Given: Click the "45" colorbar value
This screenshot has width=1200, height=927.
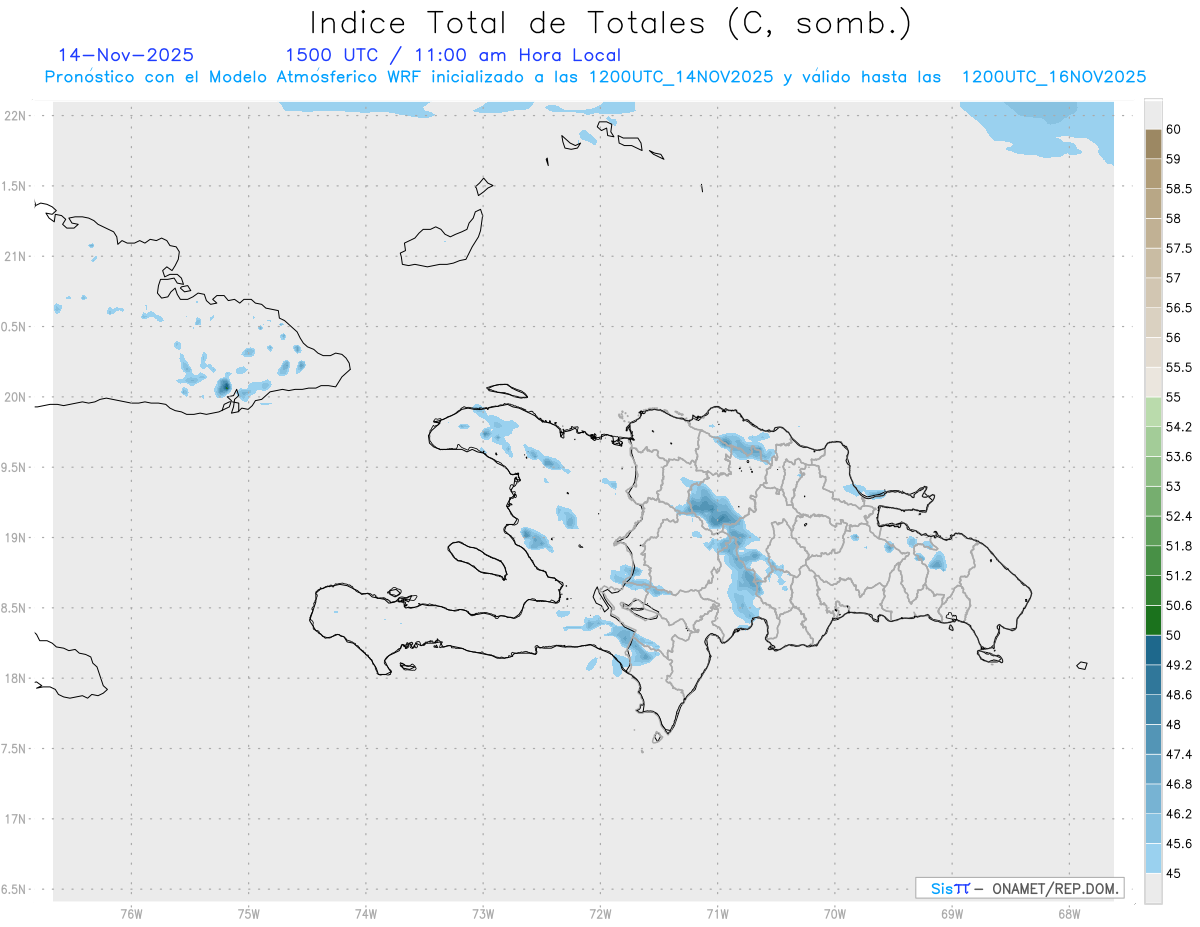Looking at the screenshot, I should [x=1173, y=873].
